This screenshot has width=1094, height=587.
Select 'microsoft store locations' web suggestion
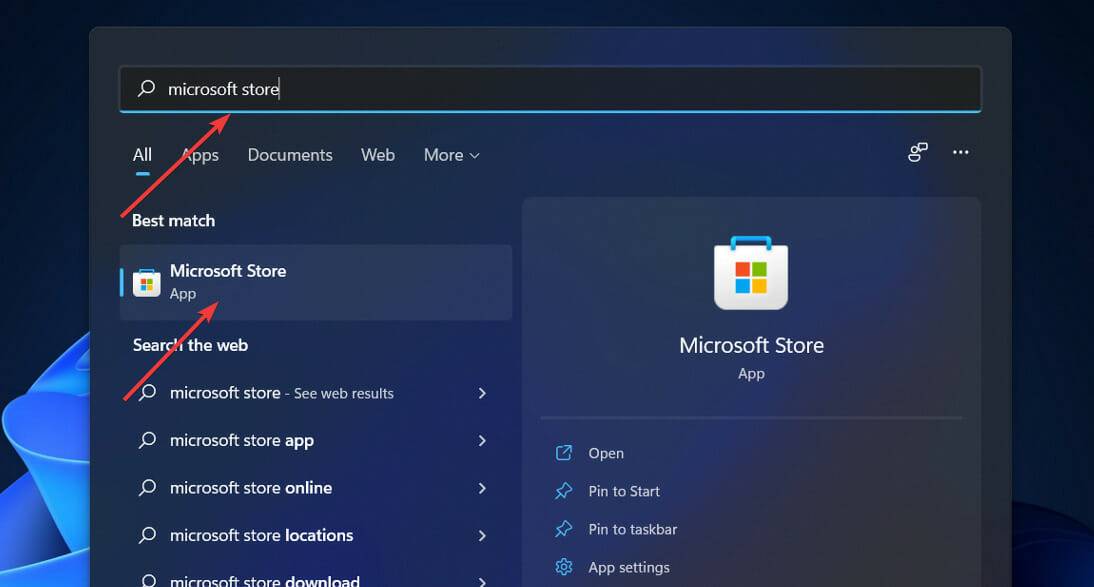coord(316,535)
